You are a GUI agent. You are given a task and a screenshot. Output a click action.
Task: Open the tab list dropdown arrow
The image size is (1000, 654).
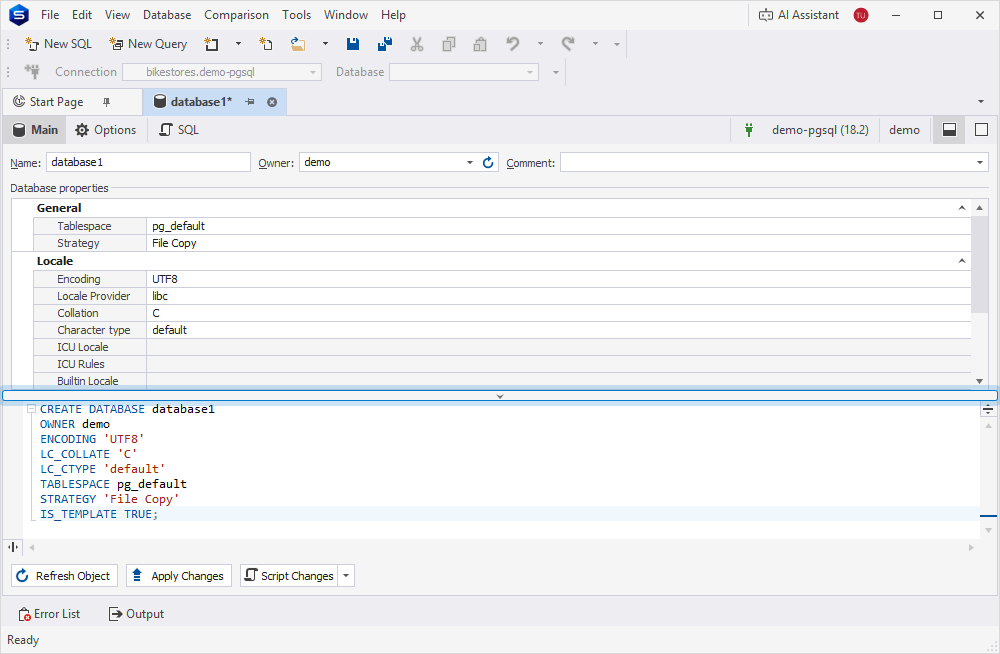pyautogui.click(x=981, y=102)
